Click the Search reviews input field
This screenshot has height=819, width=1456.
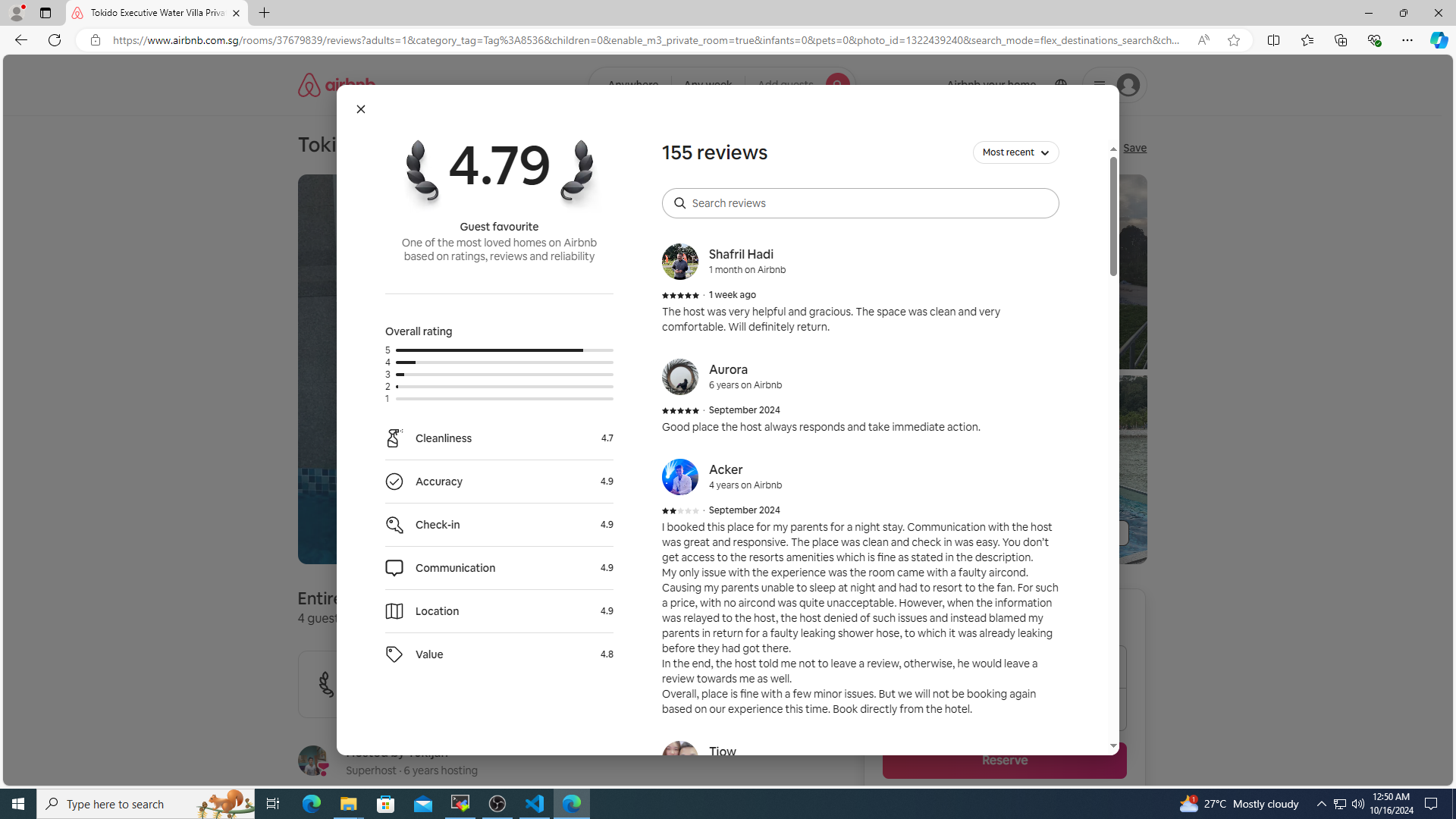860,203
